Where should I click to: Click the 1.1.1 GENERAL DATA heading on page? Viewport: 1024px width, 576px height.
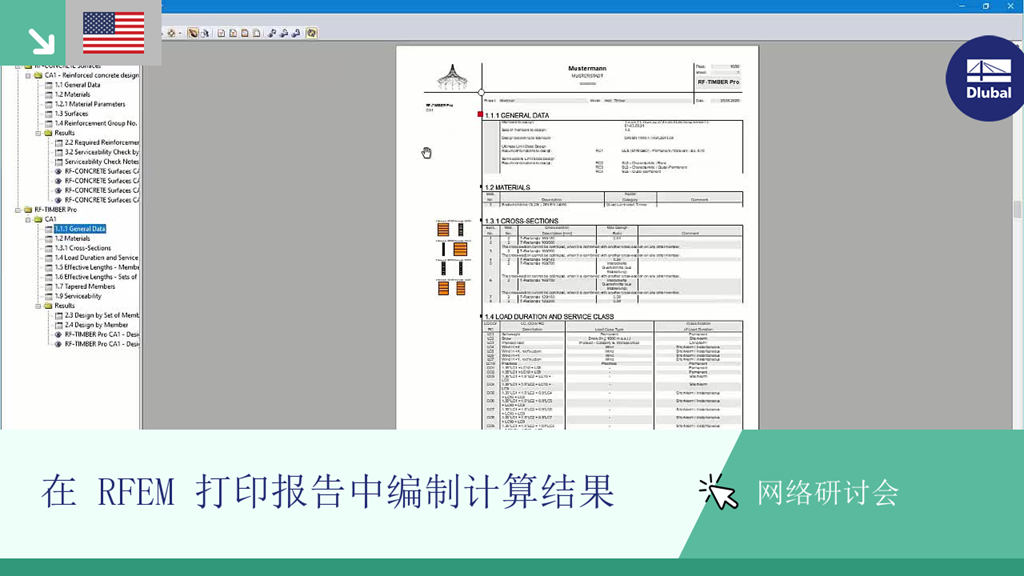click(517, 116)
